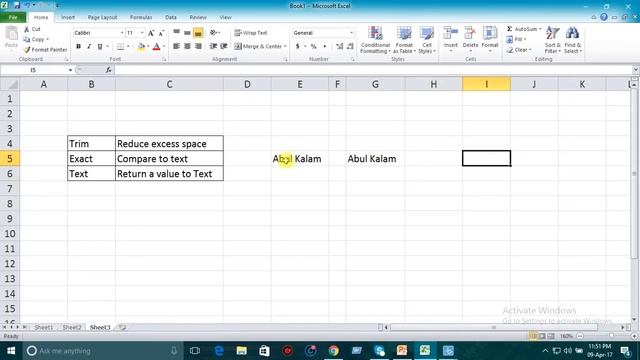Switch to the Insert tab
Viewport: 640px width, 360px height.
tap(68, 17)
